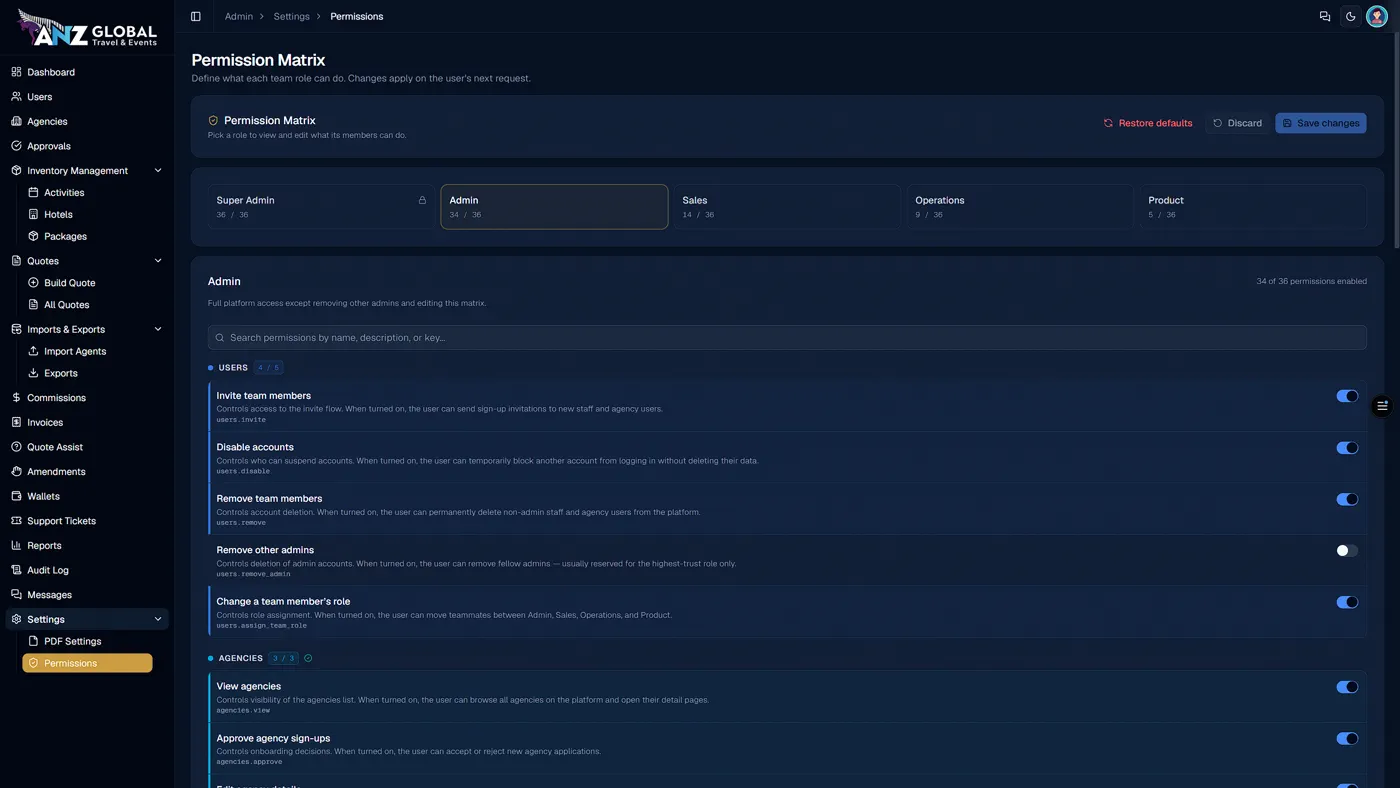1400x788 pixels.
Task: Click the sidebar collapse icon in header
Action: (x=196, y=16)
